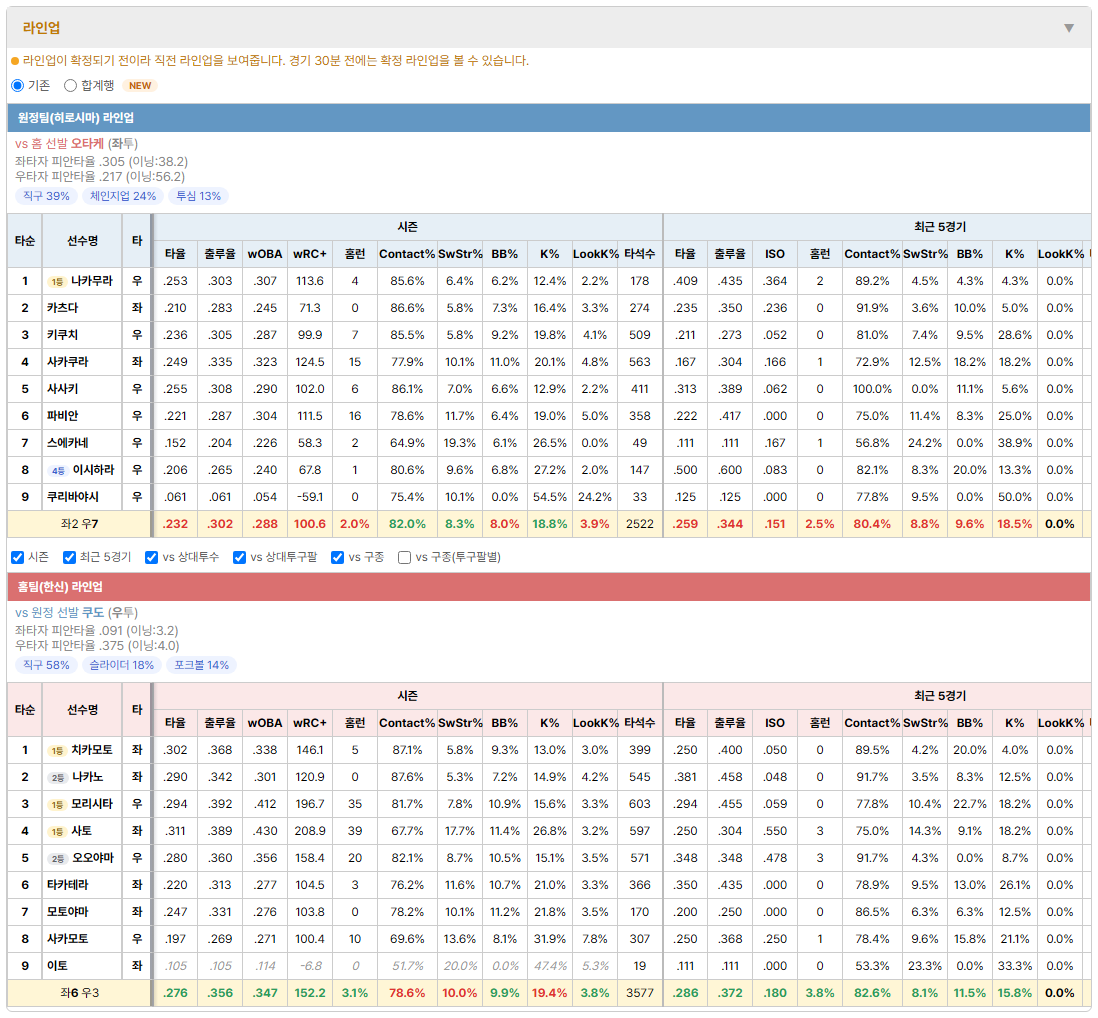Click the 포크볼 14% pitch chip
This screenshot has width=1098, height=1018.
(202, 665)
